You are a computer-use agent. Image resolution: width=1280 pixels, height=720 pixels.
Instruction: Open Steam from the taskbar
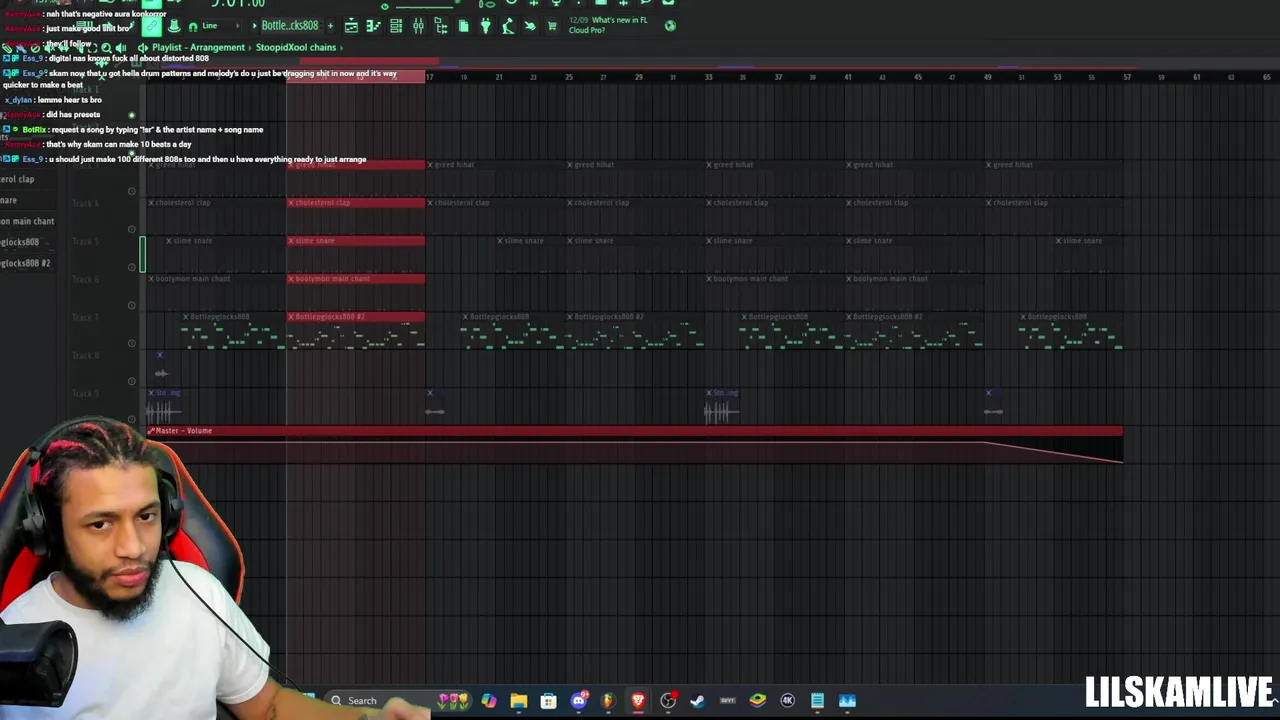coord(697,701)
